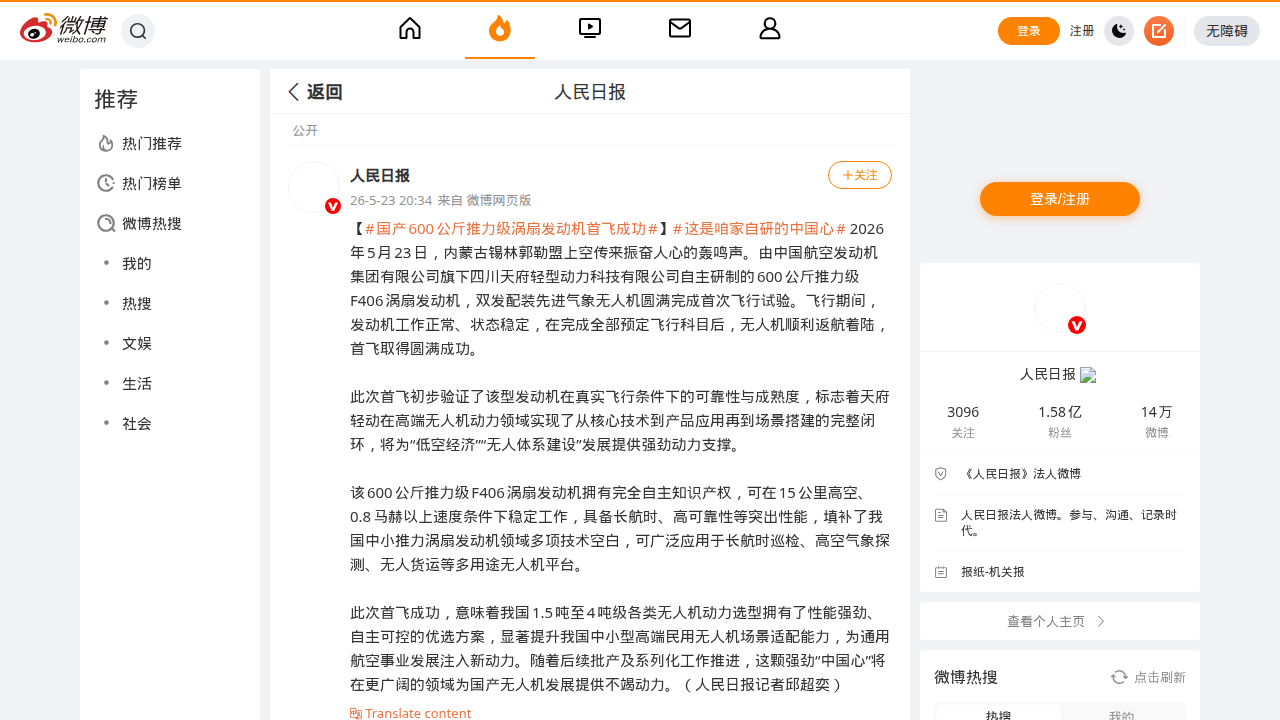Click the 《人民日报》法人微博 verification text

[1021, 474]
